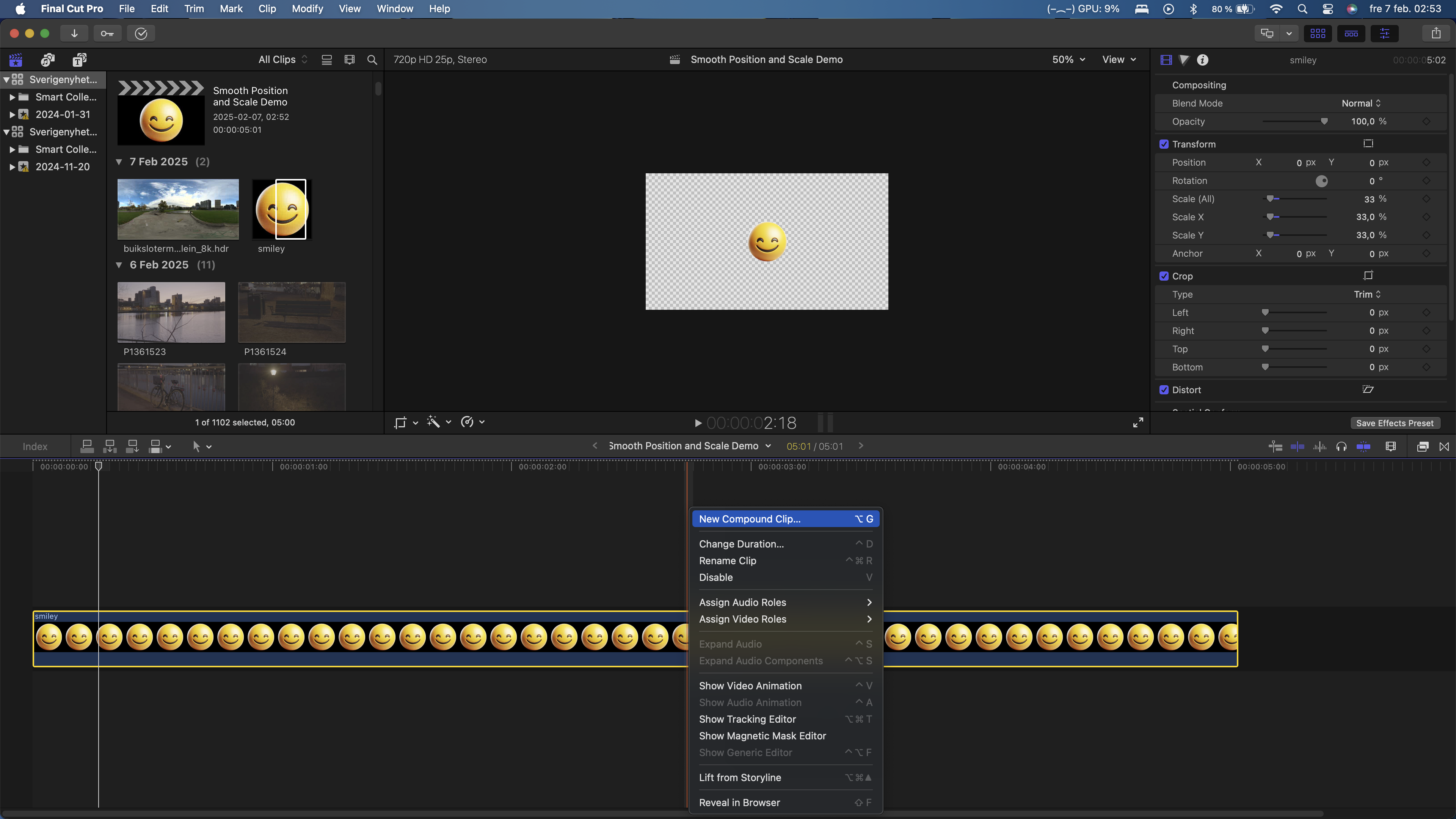This screenshot has width=1456, height=819.
Task: Open the 50% viewer zoom dropdown
Action: pos(1068,60)
